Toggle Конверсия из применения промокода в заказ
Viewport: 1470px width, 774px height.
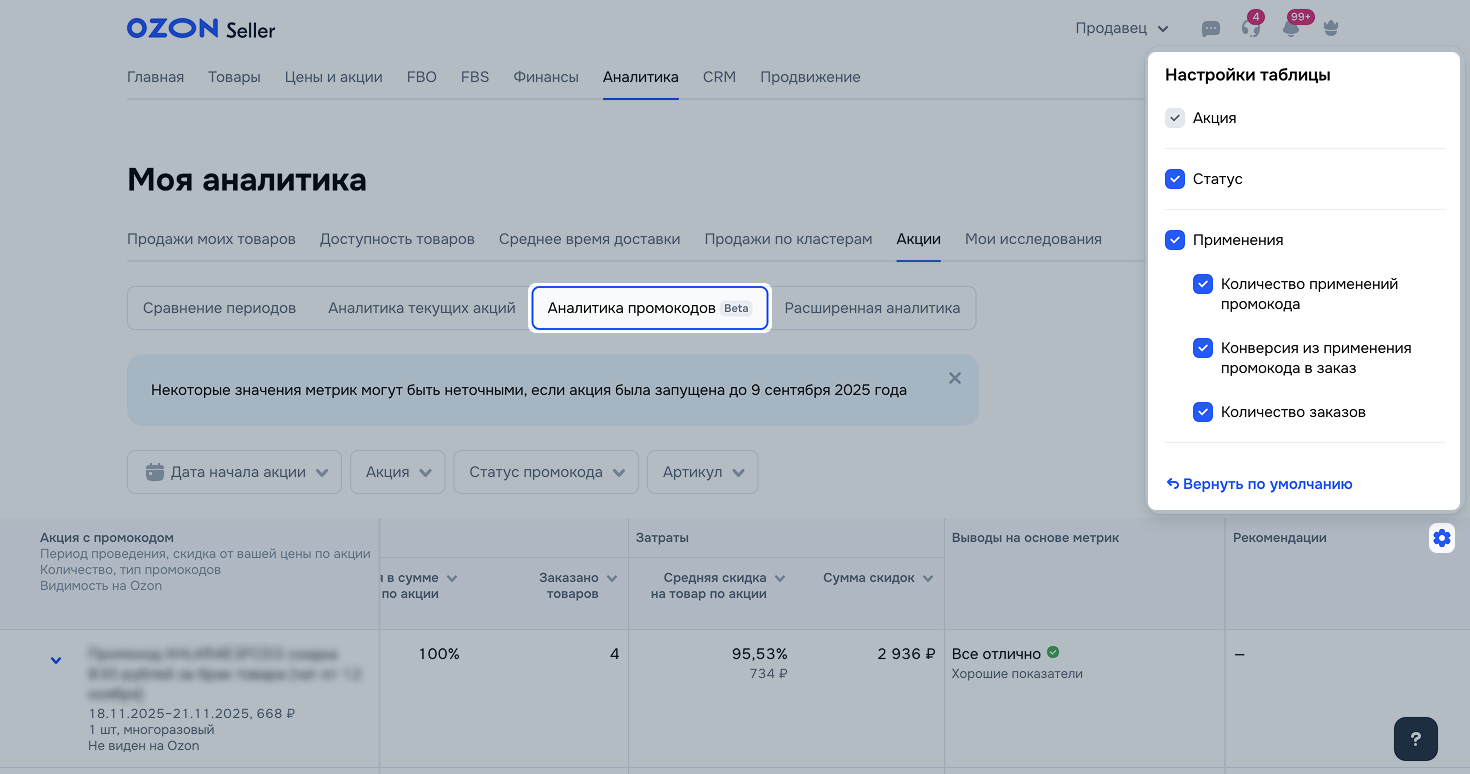tap(1203, 348)
